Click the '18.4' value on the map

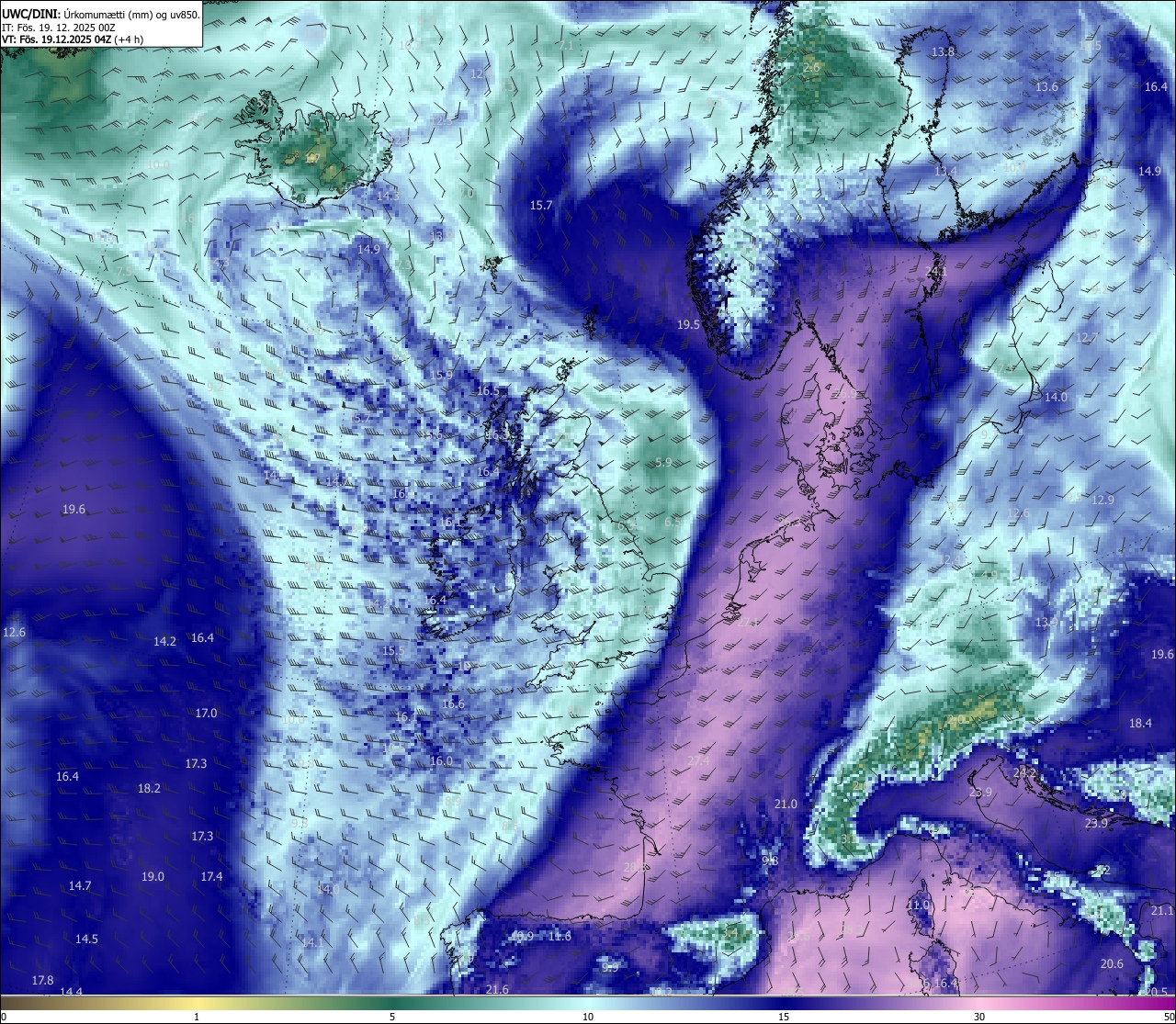coord(1140,723)
